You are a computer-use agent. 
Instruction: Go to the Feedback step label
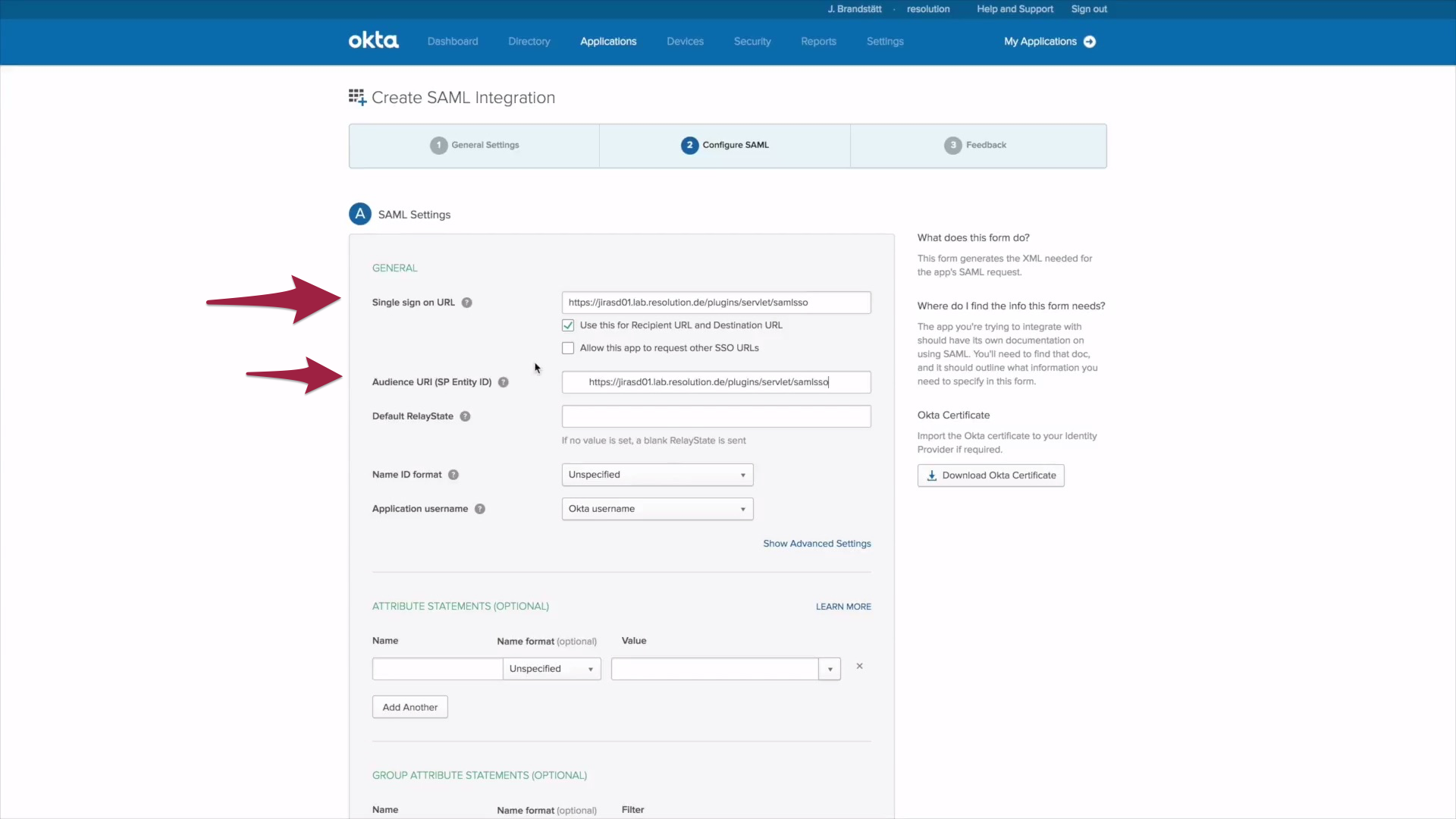coord(987,145)
